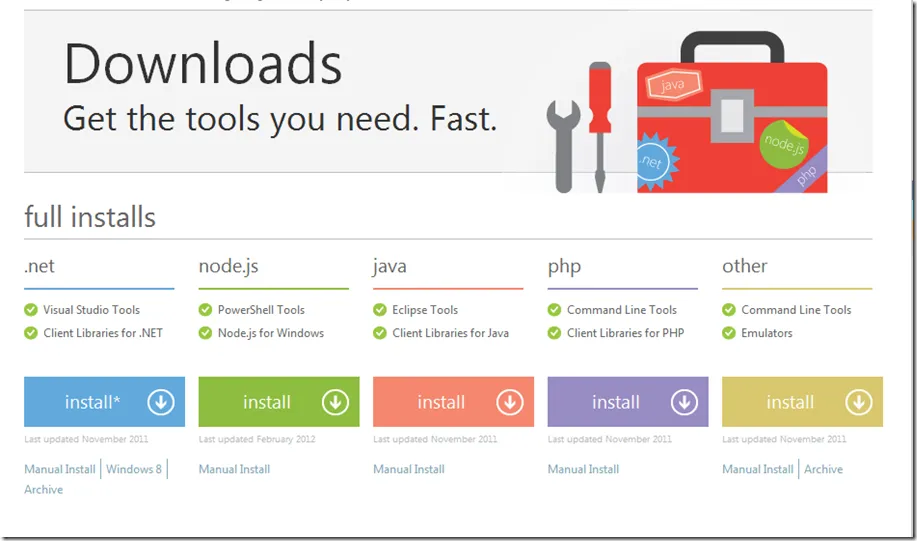Image resolution: width=917 pixels, height=541 pixels.
Task: Click the green check beside Client Libraries for PHP
Action: pos(554,333)
